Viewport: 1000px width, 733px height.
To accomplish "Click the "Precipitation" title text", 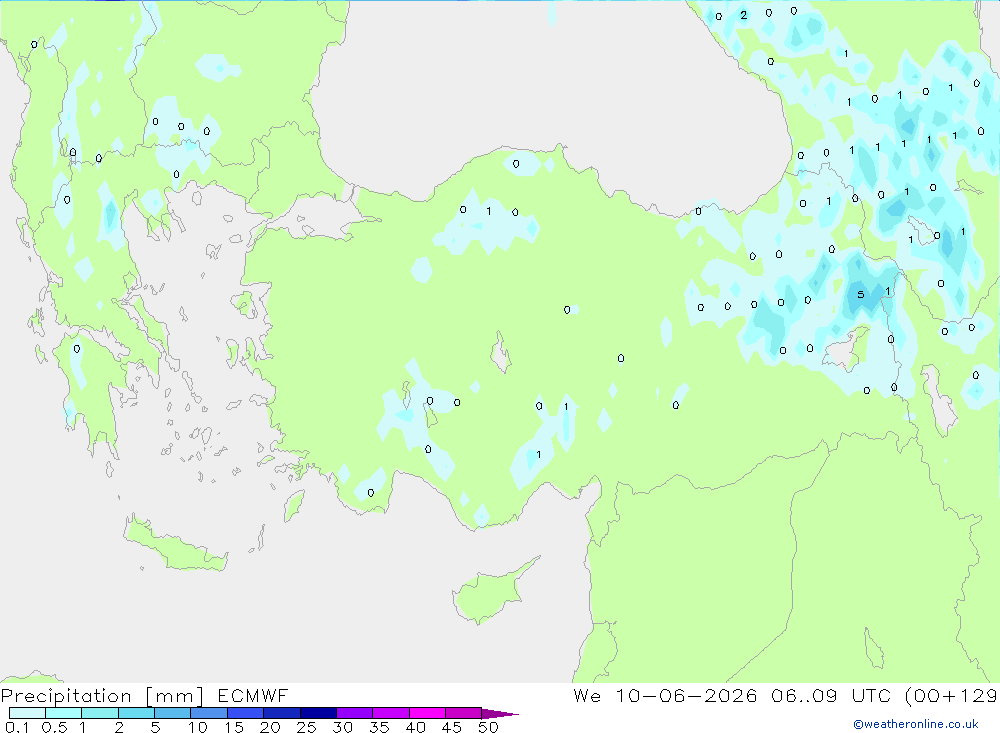I will coord(66,696).
